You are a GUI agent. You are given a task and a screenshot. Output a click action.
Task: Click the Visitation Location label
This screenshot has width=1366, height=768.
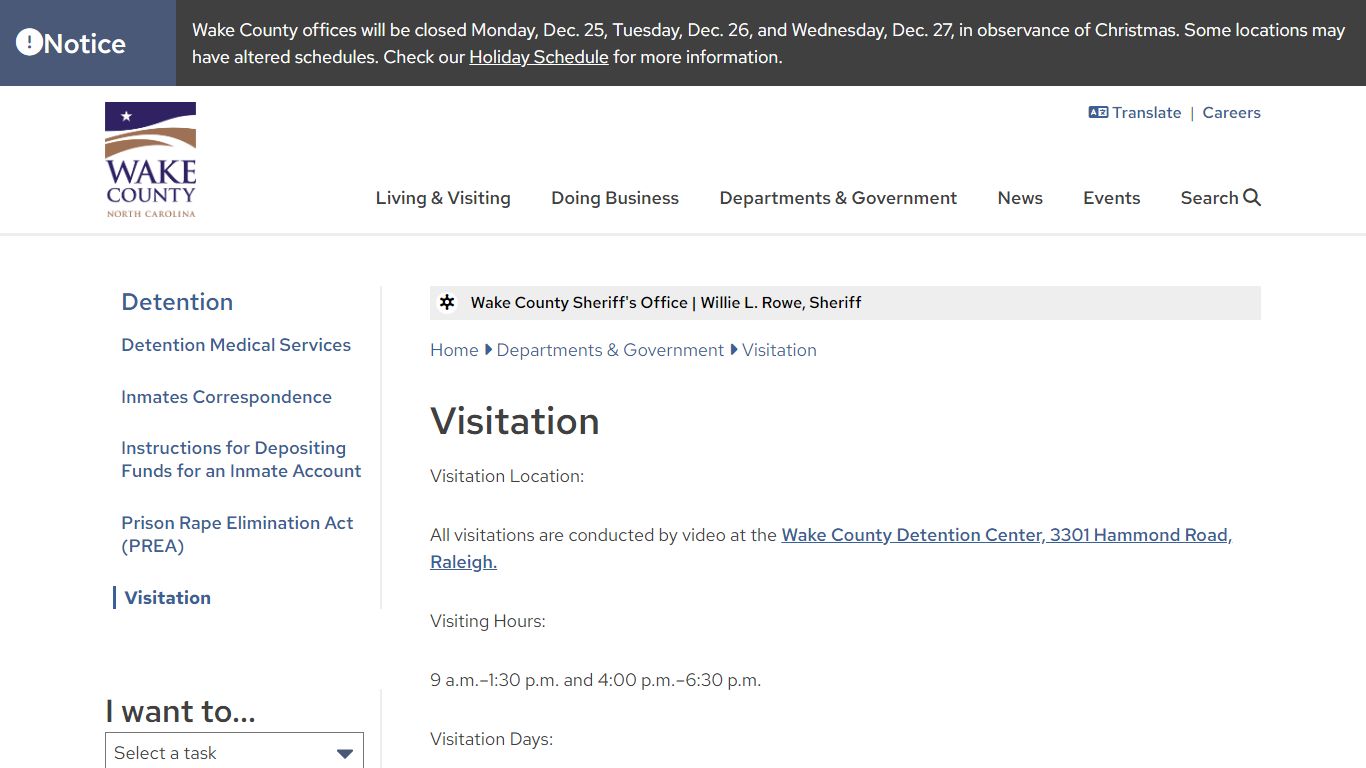(507, 476)
